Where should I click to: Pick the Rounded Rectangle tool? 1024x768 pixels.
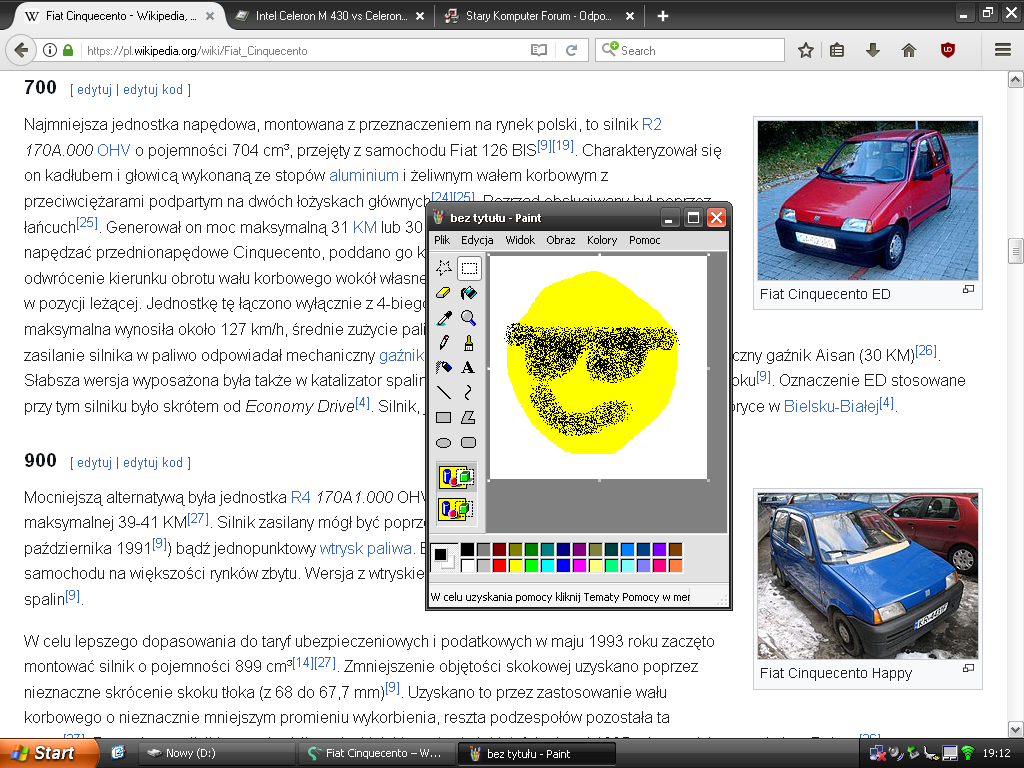[x=468, y=443]
